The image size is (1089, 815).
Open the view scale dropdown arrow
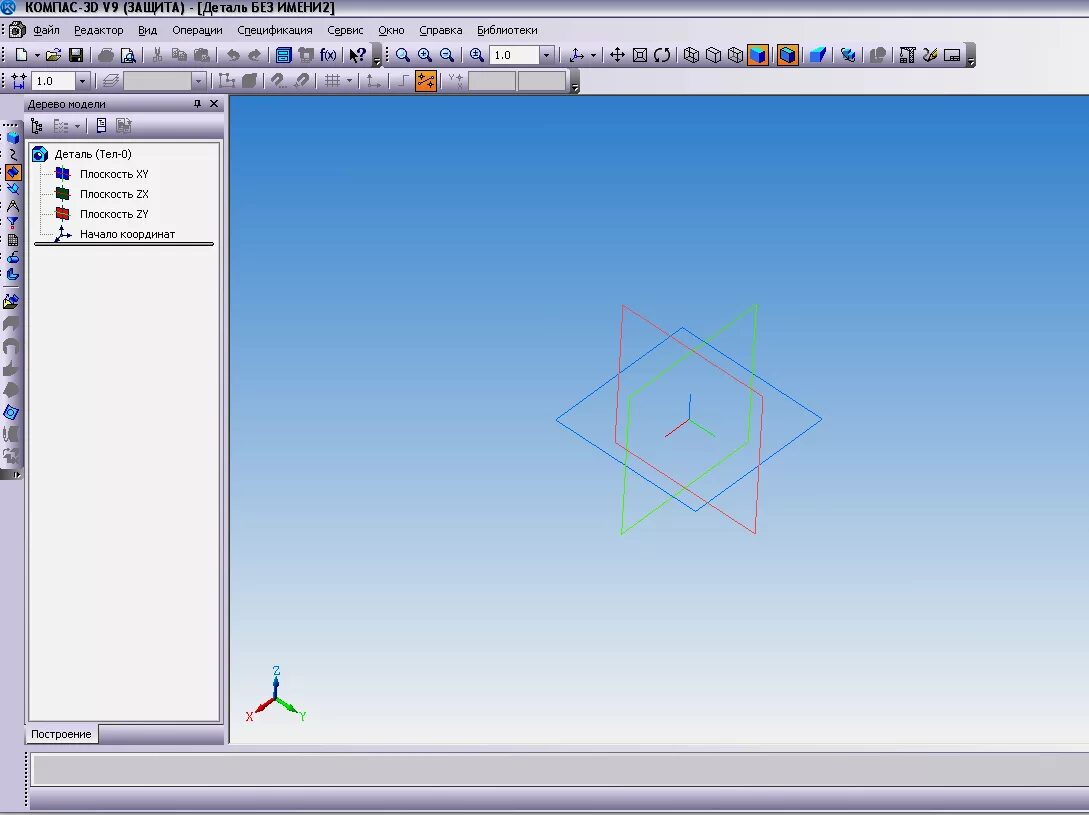(547, 55)
